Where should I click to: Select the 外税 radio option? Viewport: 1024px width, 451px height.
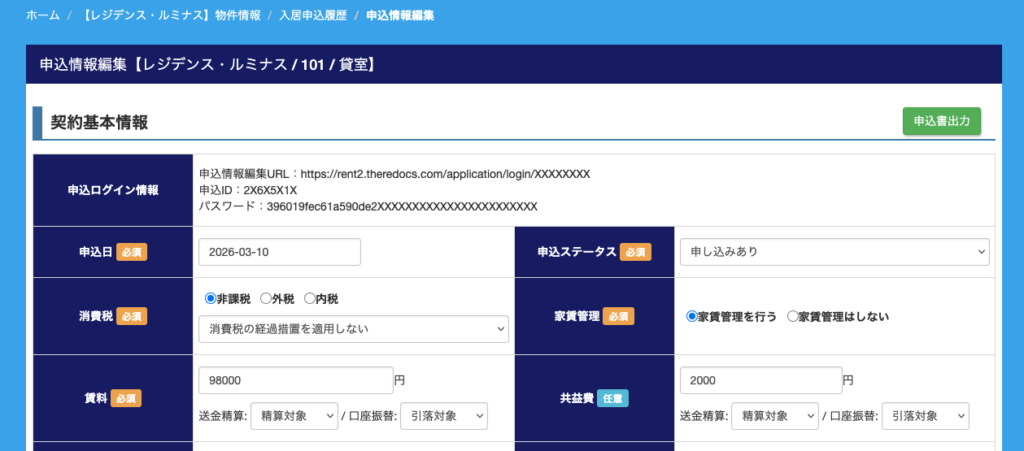pyautogui.click(x=266, y=298)
